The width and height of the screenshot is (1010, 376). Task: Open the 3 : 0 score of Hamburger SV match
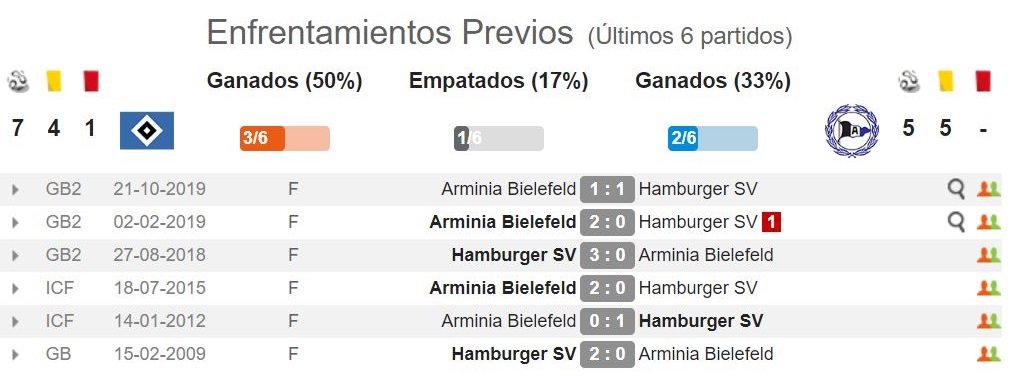point(607,255)
